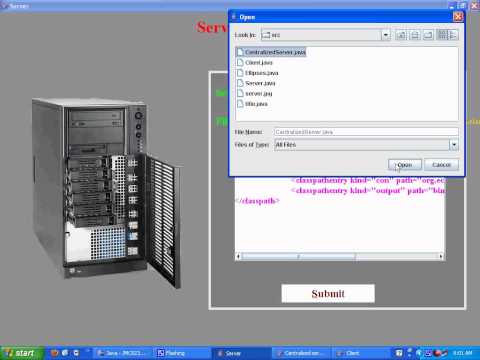Click the Up One Level folder icon

tap(401, 35)
